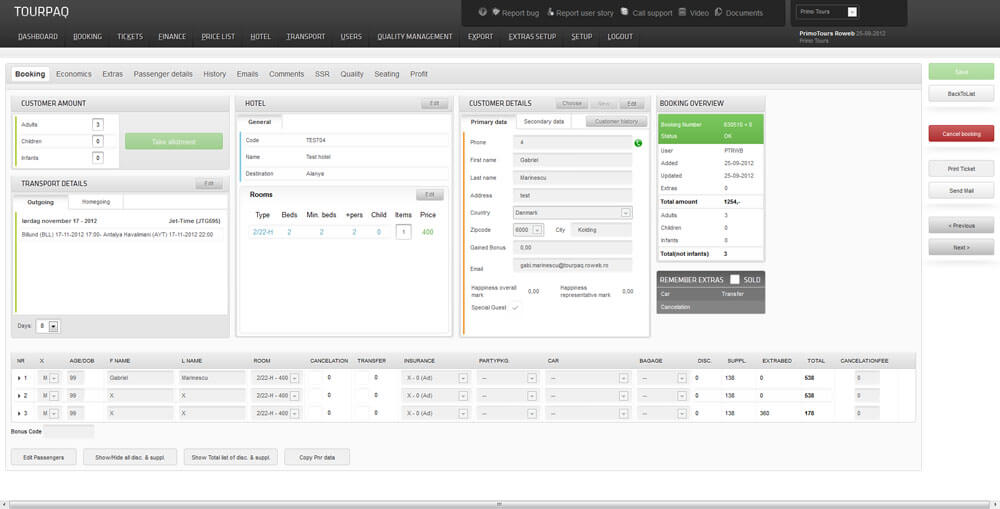Click the help question mark icon
The height and width of the screenshot is (509, 1000).
tap(482, 12)
